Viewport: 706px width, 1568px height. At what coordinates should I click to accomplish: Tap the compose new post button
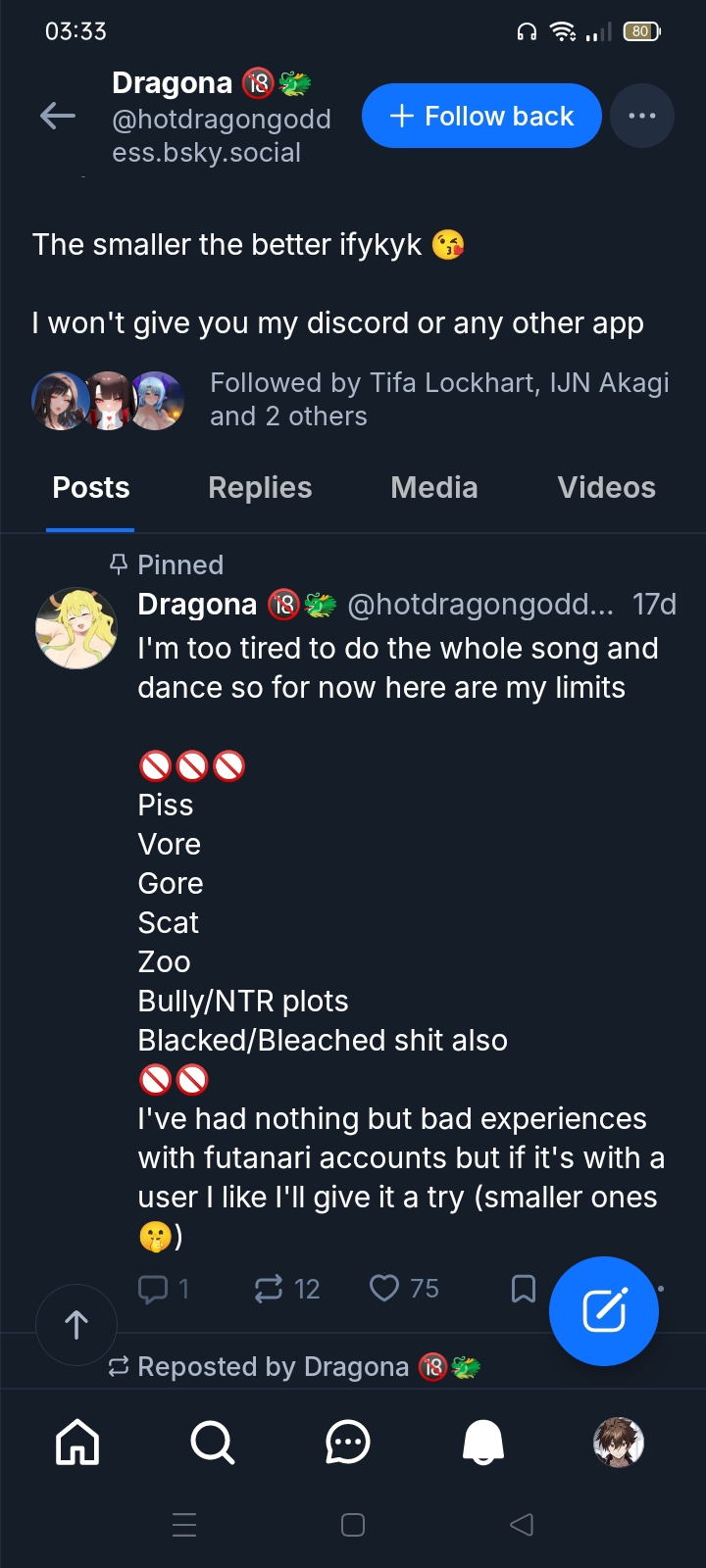604,1311
